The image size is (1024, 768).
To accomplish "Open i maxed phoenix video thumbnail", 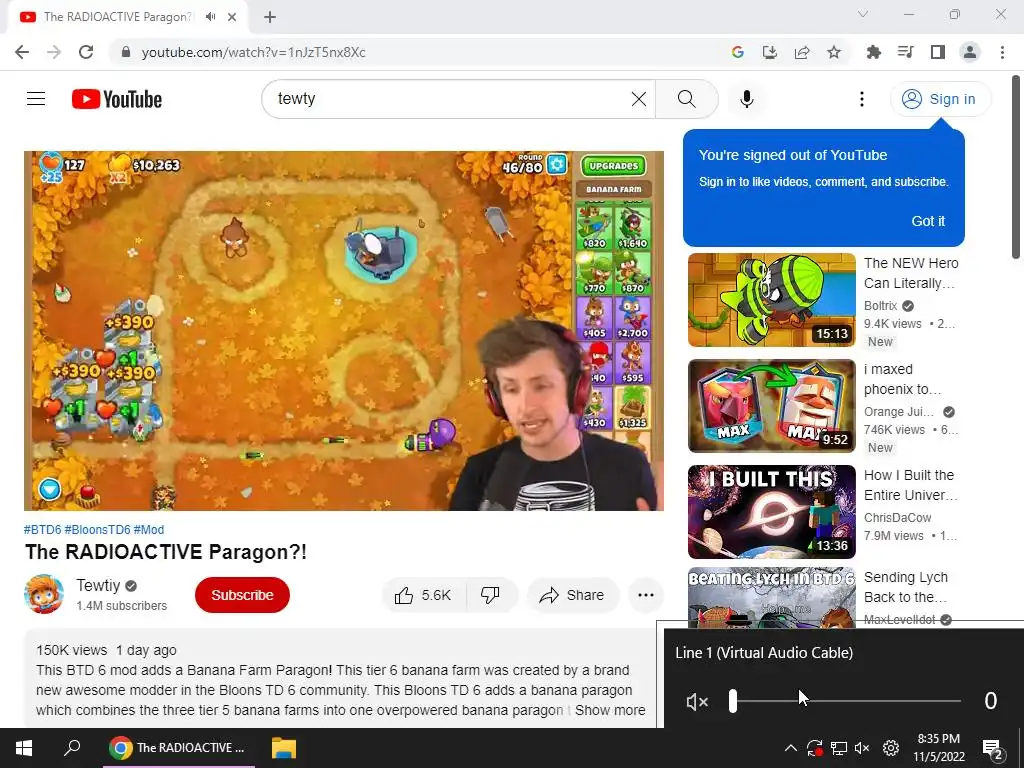I will [771, 406].
